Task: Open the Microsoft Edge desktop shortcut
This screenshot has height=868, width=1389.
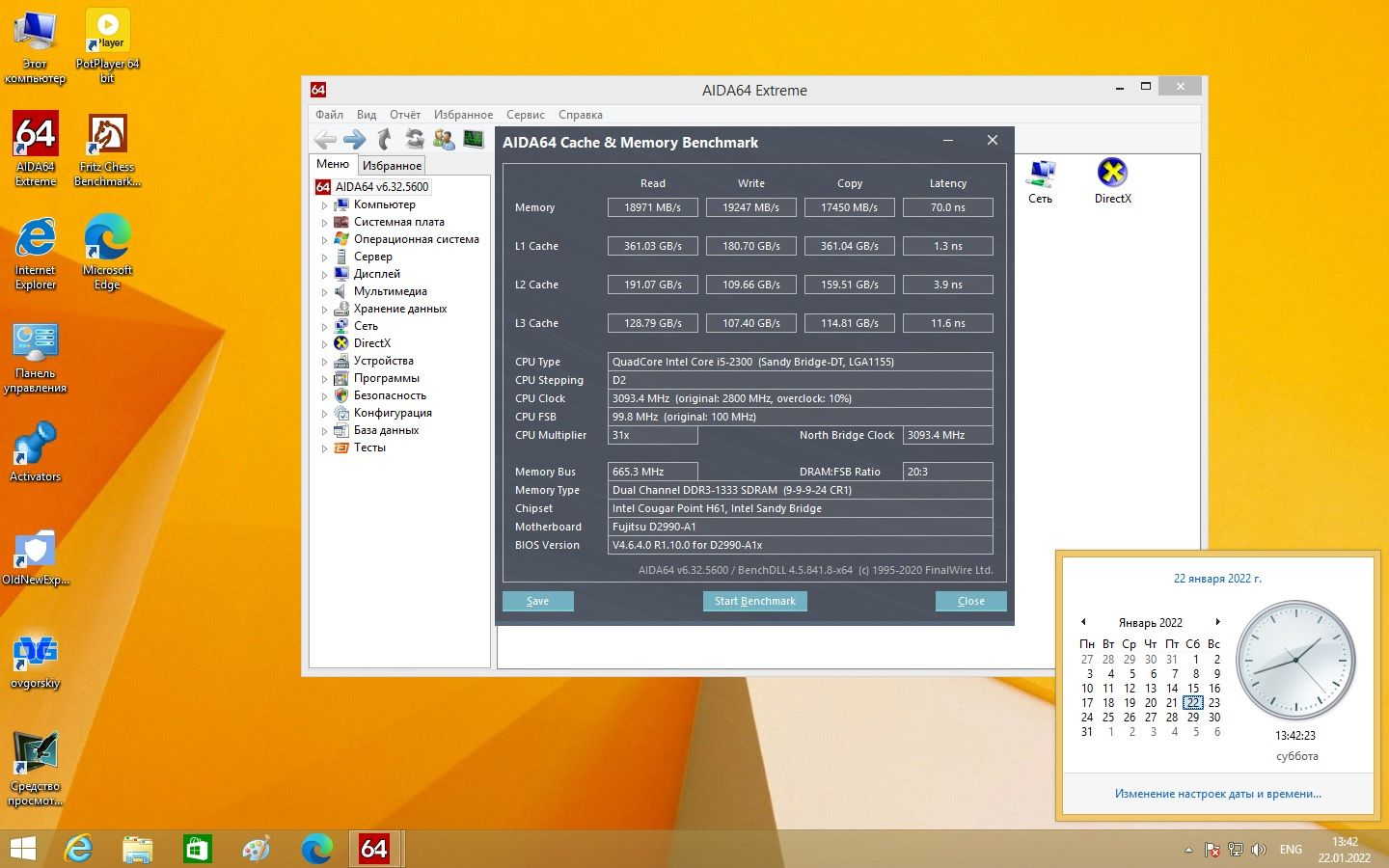Action: tap(107, 253)
